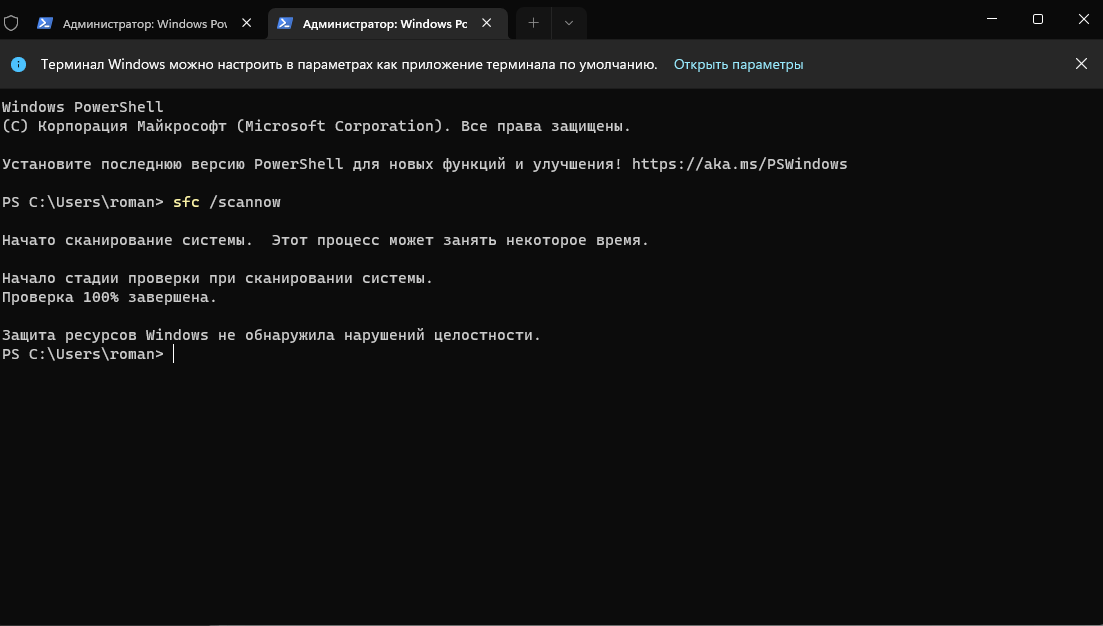1103x626 pixels.
Task: Click the PowerShell icon on second tab
Action: pos(285,23)
